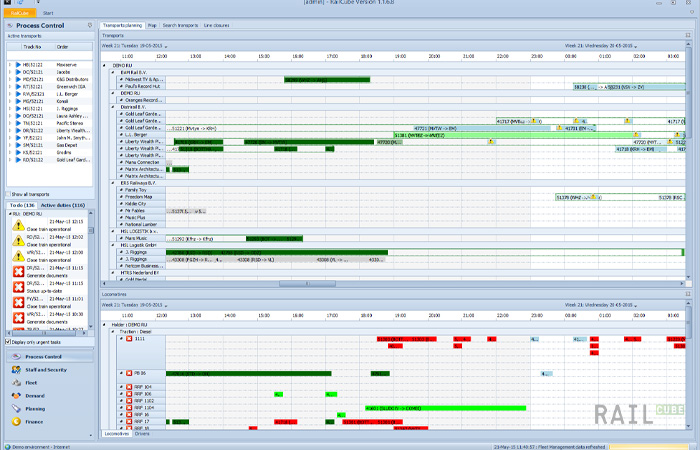Click the blue play icon for Gas Depot
Screen dimensions: 700x450
click(x=18, y=145)
